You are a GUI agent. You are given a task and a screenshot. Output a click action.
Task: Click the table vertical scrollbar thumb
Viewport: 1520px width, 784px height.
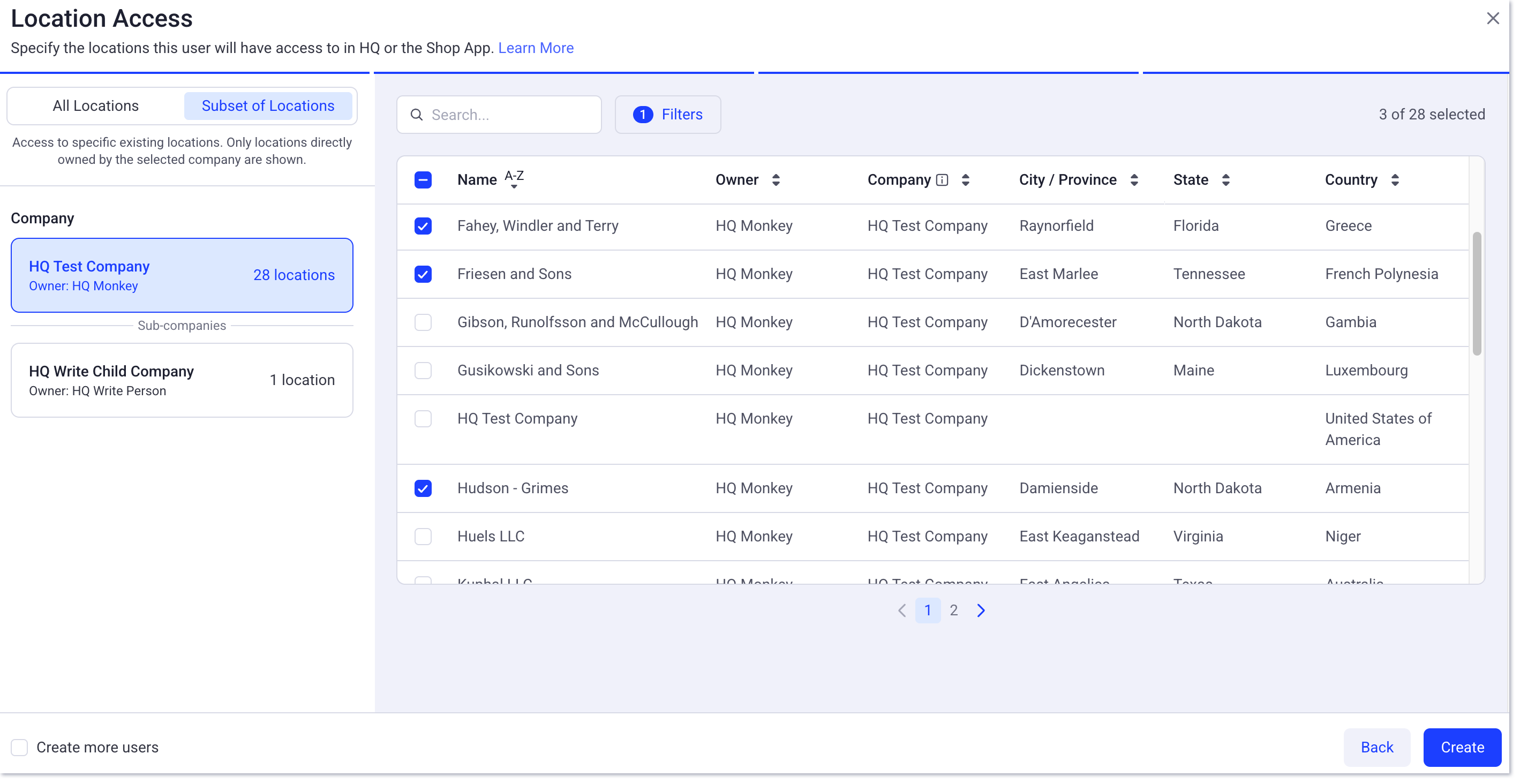pyautogui.click(x=1477, y=294)
